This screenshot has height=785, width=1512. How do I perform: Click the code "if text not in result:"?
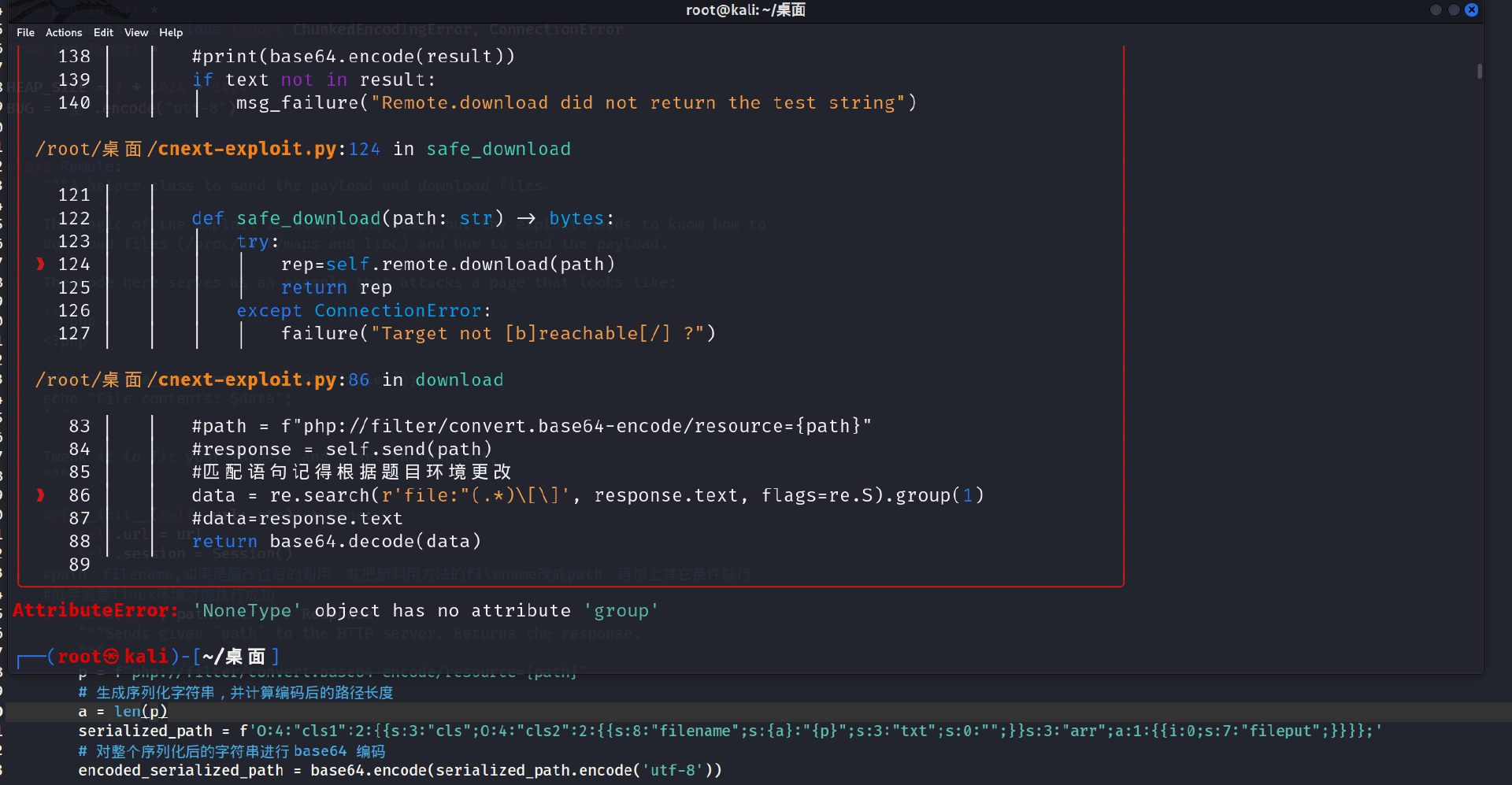click(314, 80)
